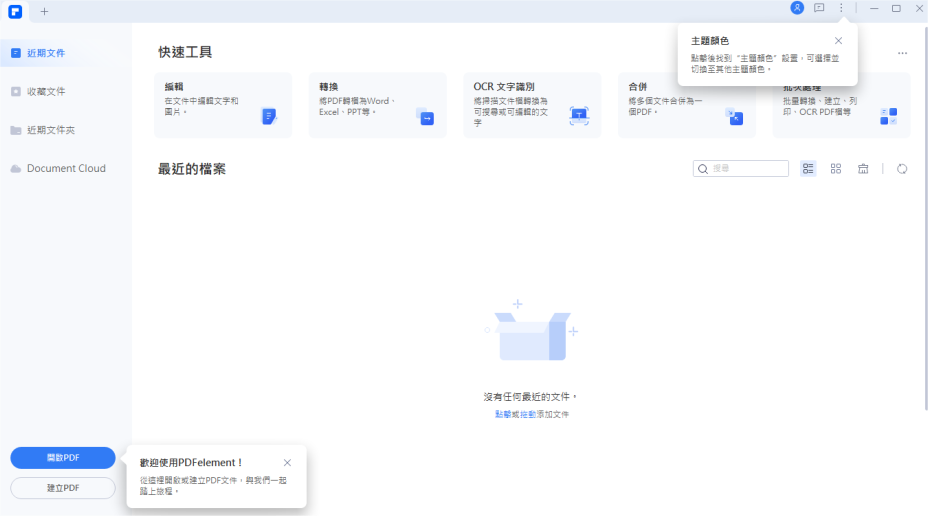Open the user account profile icon
928x516 pixels.
pyautogui.click(x=797, y=8)
